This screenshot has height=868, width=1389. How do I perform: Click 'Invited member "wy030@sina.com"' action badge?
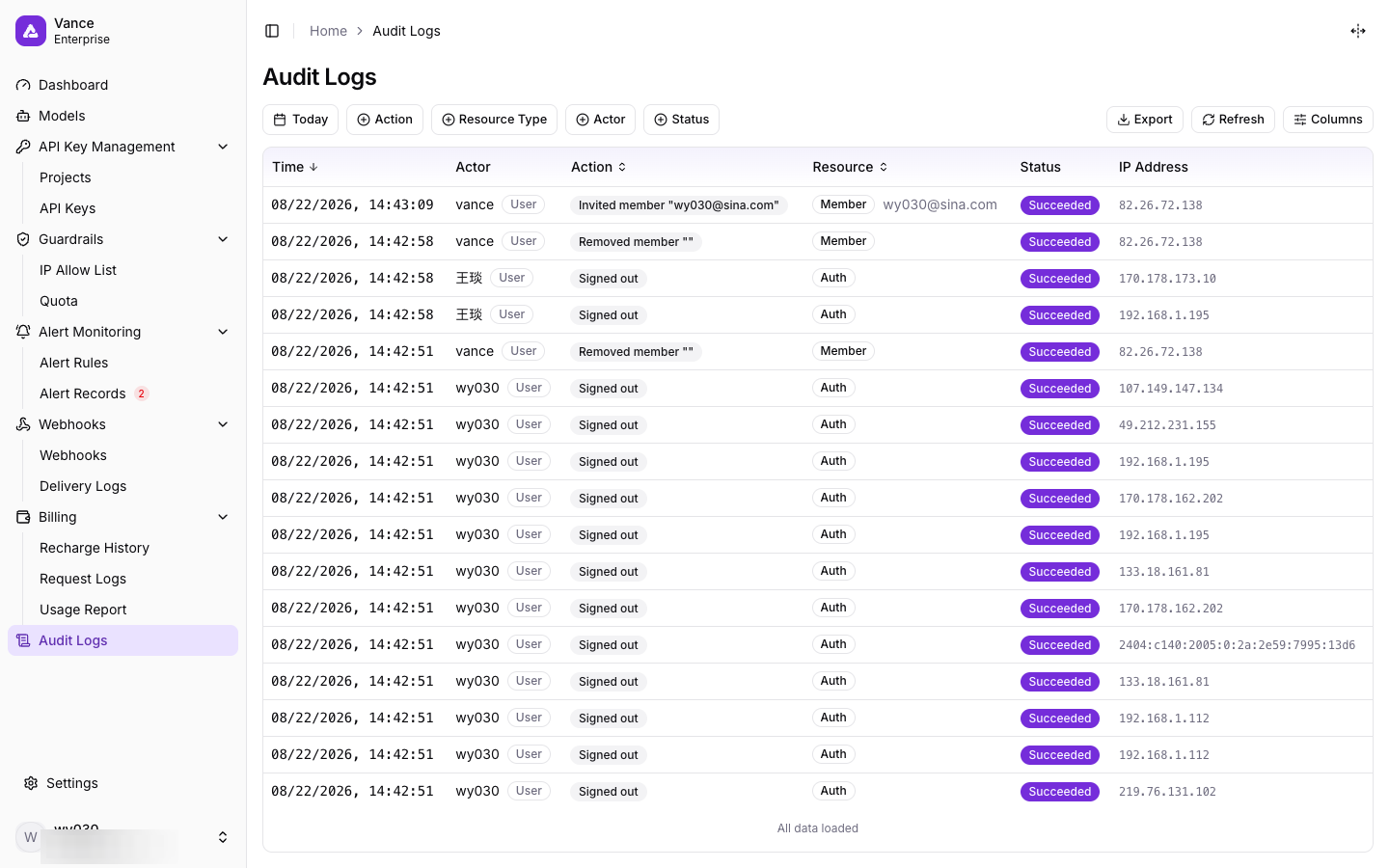tap(679, 205)
